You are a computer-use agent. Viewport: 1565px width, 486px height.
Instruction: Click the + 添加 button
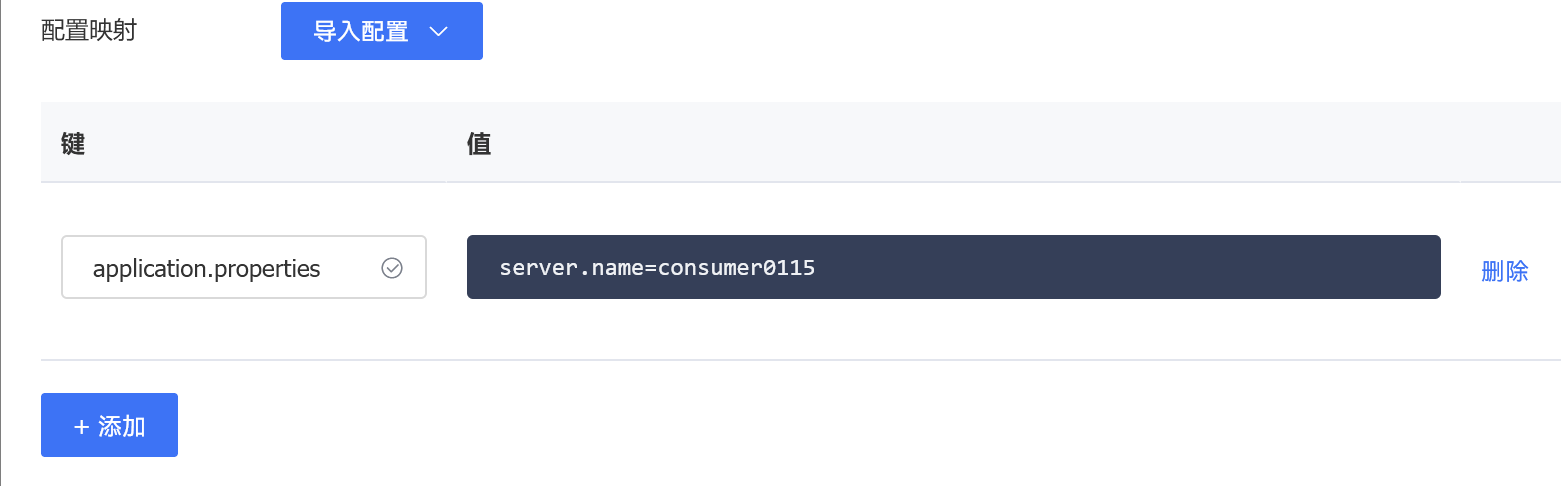(x=109, y=425)
